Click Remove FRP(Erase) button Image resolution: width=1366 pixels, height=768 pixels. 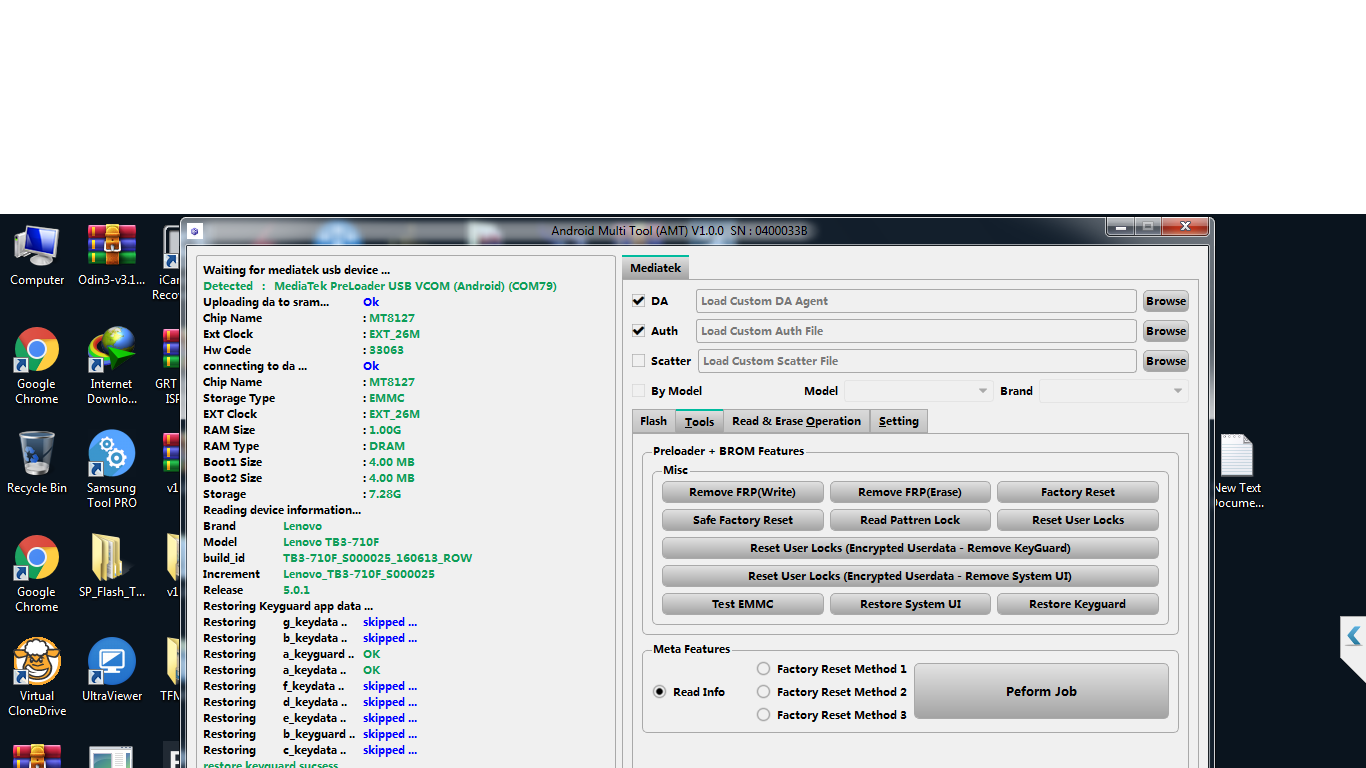click(x=910, y=492)
